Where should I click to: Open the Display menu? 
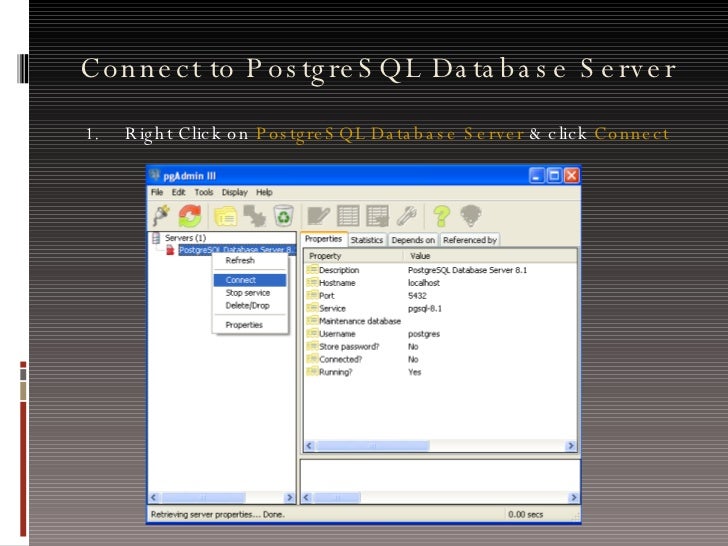(234, 192)
